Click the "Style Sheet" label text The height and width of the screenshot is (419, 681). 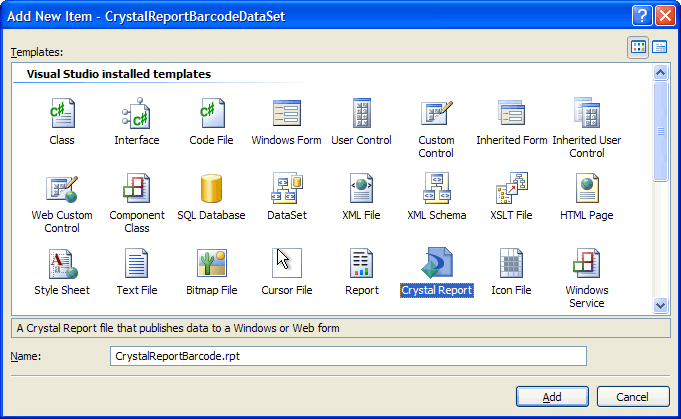point(62,290)
